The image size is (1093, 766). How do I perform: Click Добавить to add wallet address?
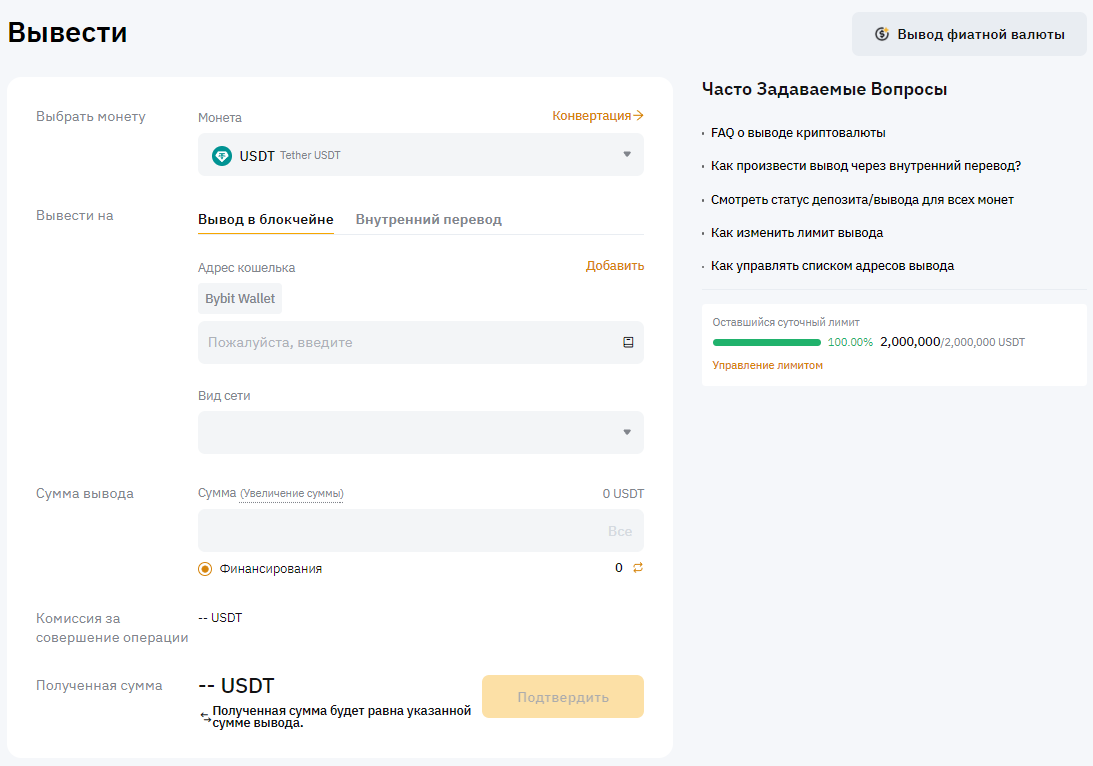[x=615, y=266]
